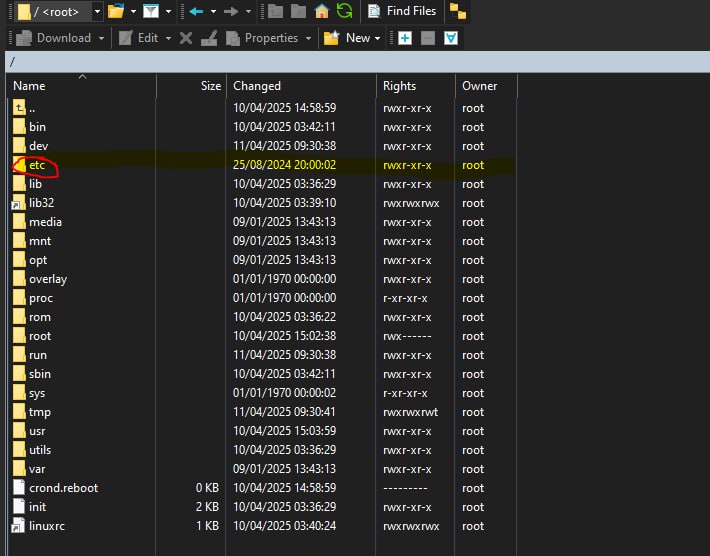Sort by the Name column header
This screenshot has height=556, width=710.
82,86
